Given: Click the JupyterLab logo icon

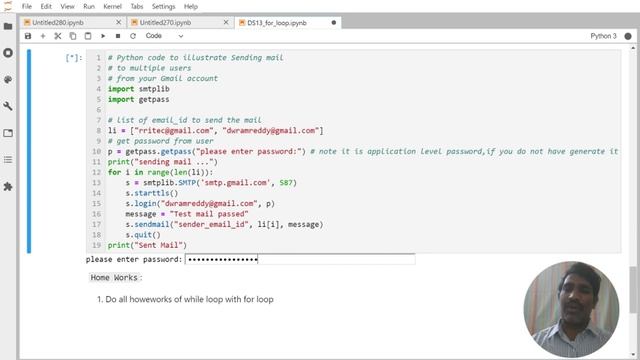Looking at the screenshot, I should (8, 6).
